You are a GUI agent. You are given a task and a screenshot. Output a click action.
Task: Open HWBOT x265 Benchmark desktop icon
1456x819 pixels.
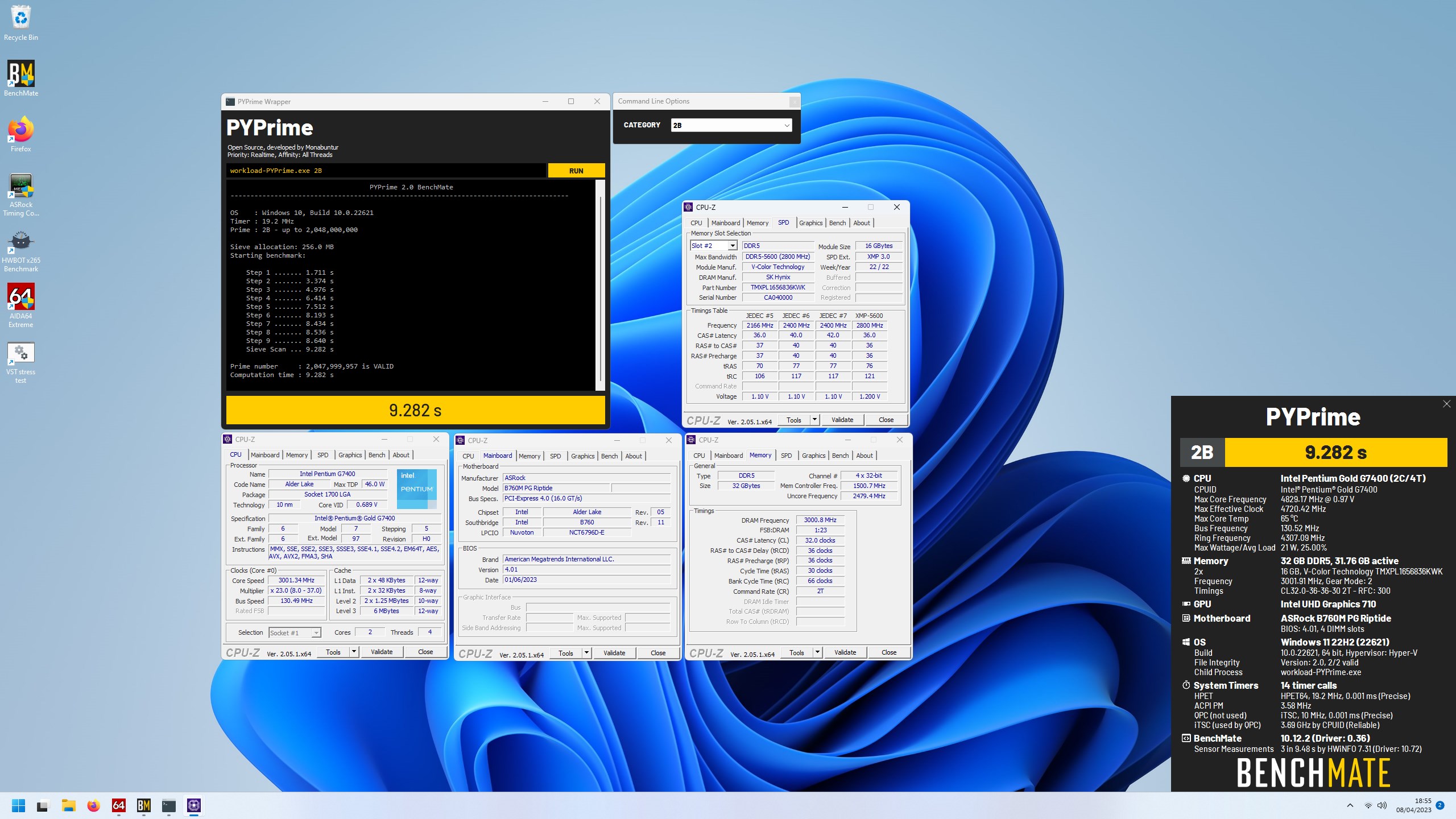[21, 251]
